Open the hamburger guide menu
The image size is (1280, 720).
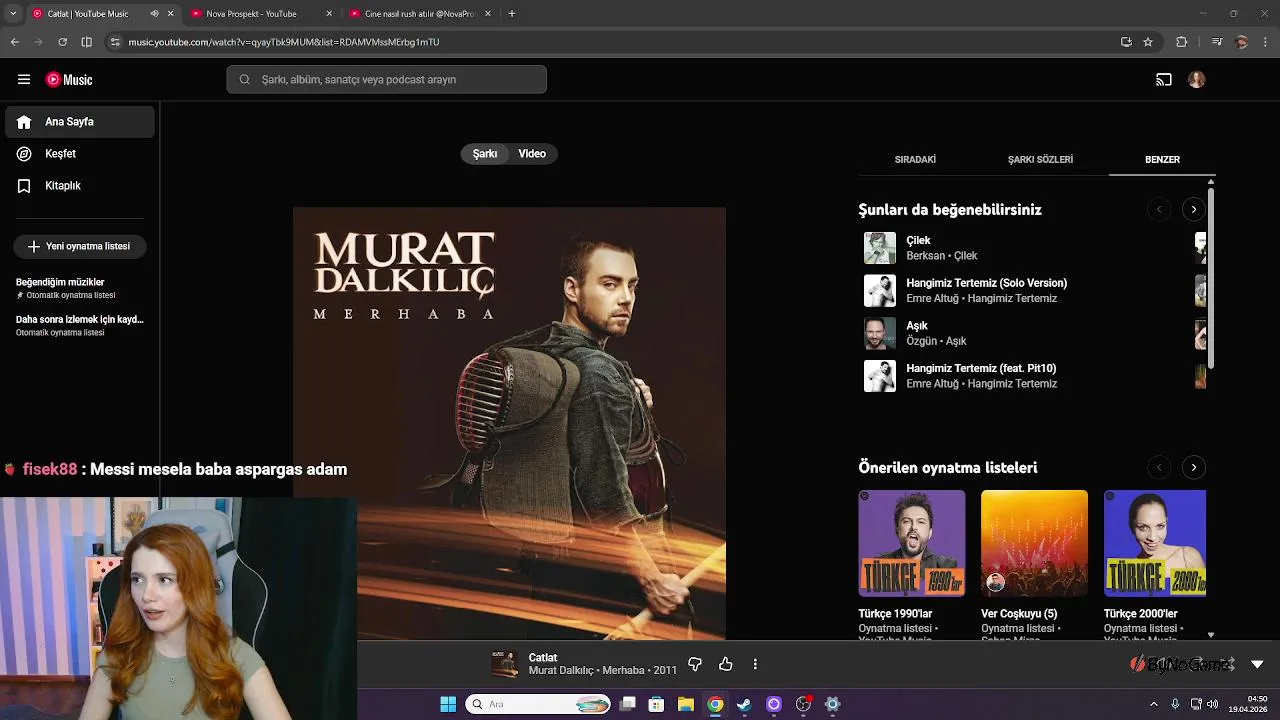[24, 80]
